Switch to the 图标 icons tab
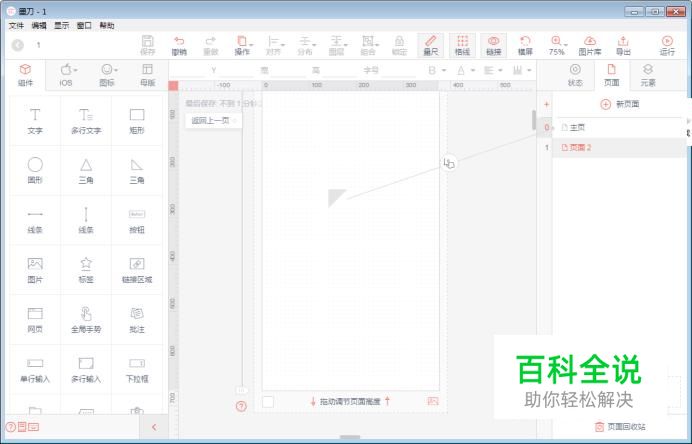This screenshot has height=444, width=692. click(x=107, y=75)
